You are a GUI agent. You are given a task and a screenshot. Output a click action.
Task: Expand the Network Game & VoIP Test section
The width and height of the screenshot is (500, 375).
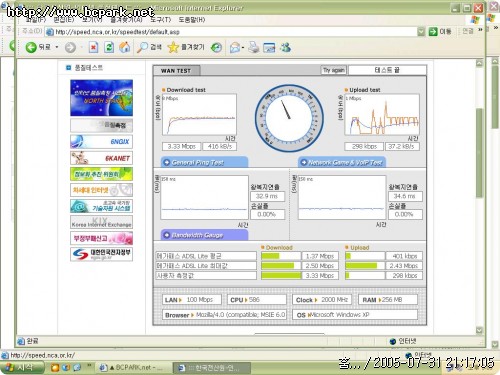click(x=304, y=162)
